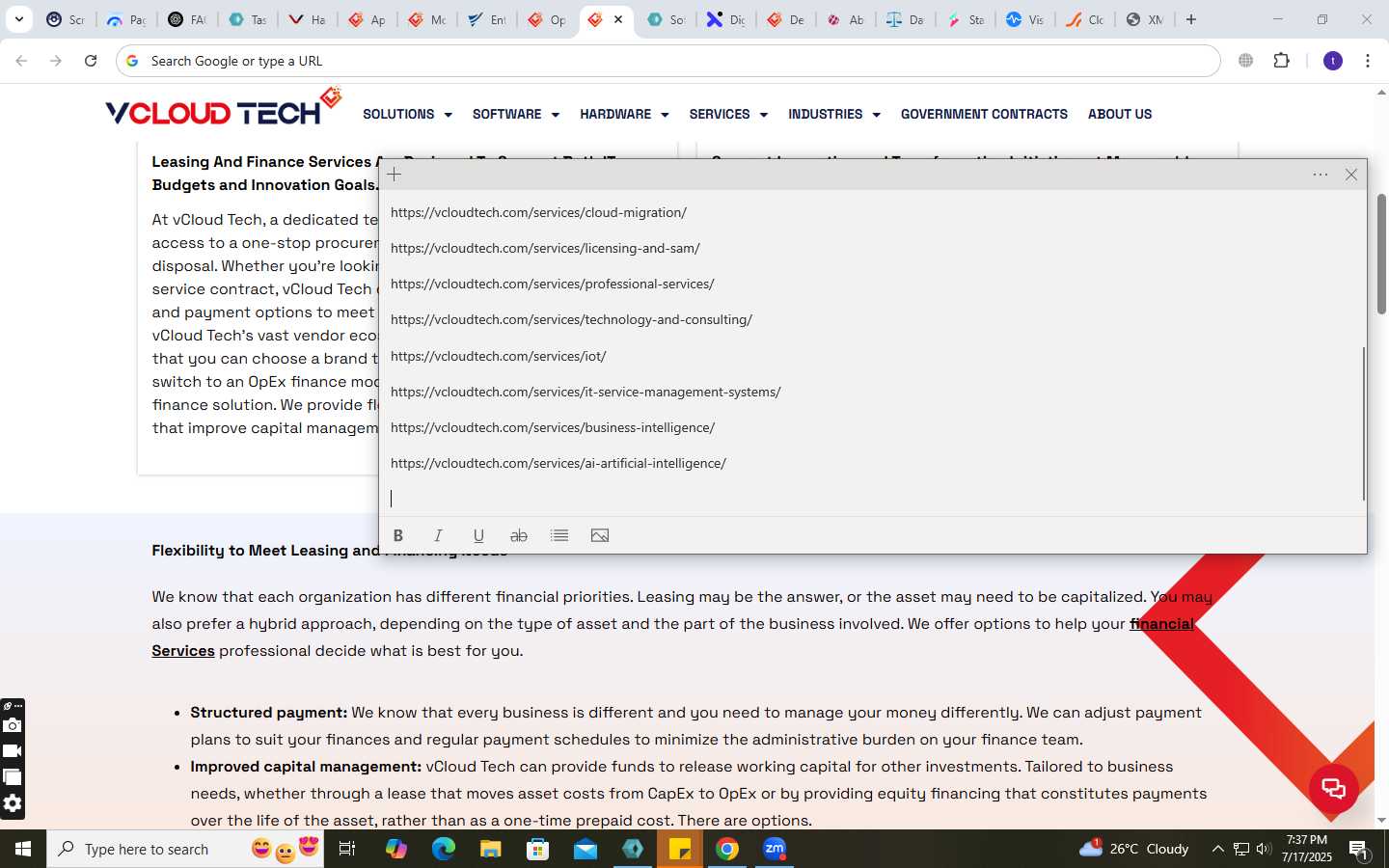Switch to the 'Ha' browser tab
The height and width of the screenshot is (868, 1389).
tap(308, 19)
